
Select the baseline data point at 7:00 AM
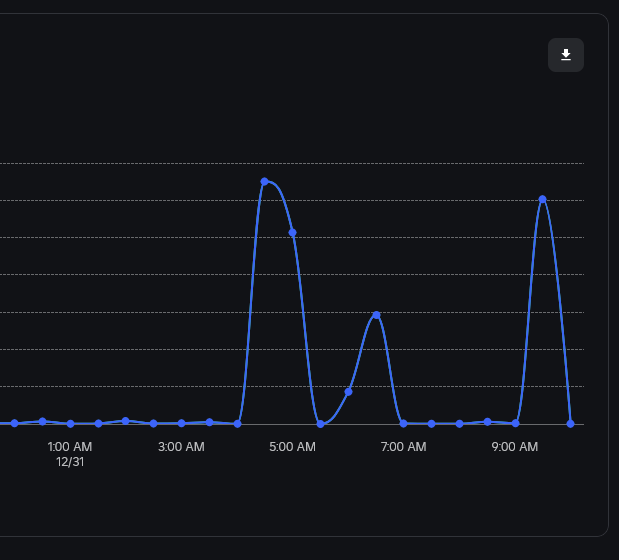point(403,423)
